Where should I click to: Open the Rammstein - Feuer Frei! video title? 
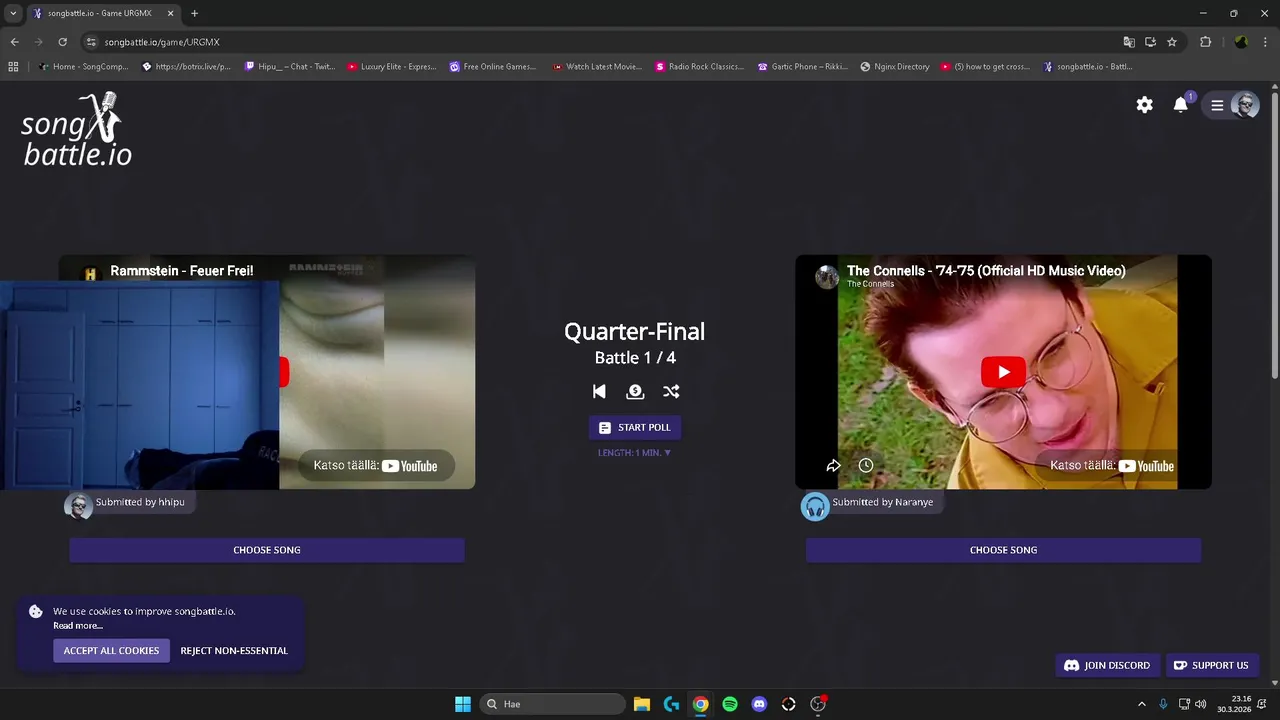click(181, 271)
